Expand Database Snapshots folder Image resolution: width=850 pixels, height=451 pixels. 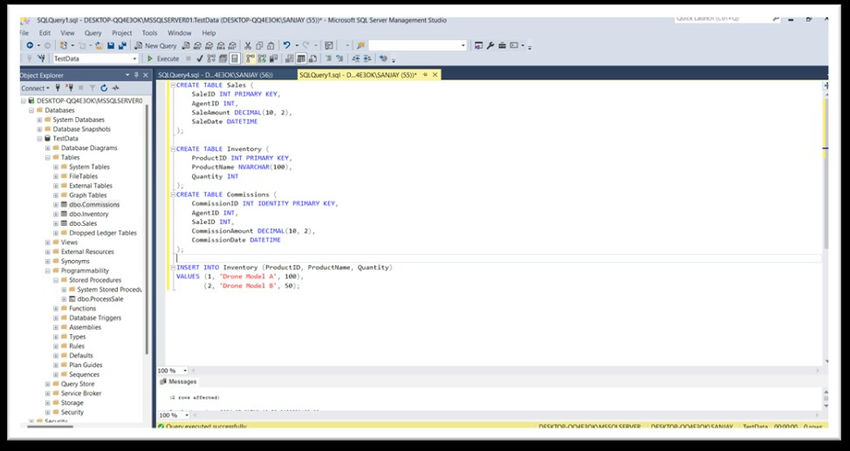coord(40,129)
